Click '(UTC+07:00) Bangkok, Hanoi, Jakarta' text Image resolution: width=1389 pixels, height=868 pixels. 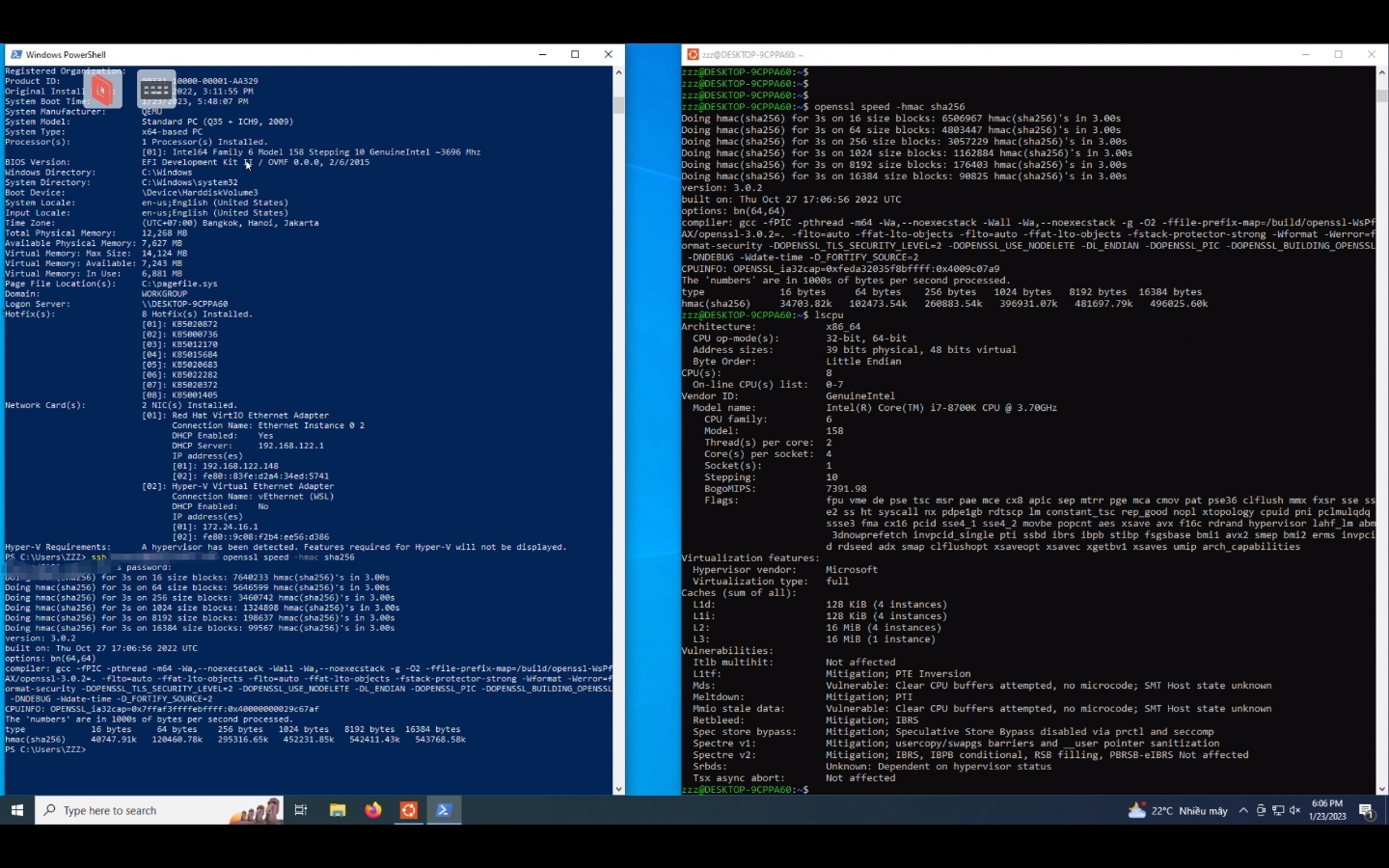231,224
